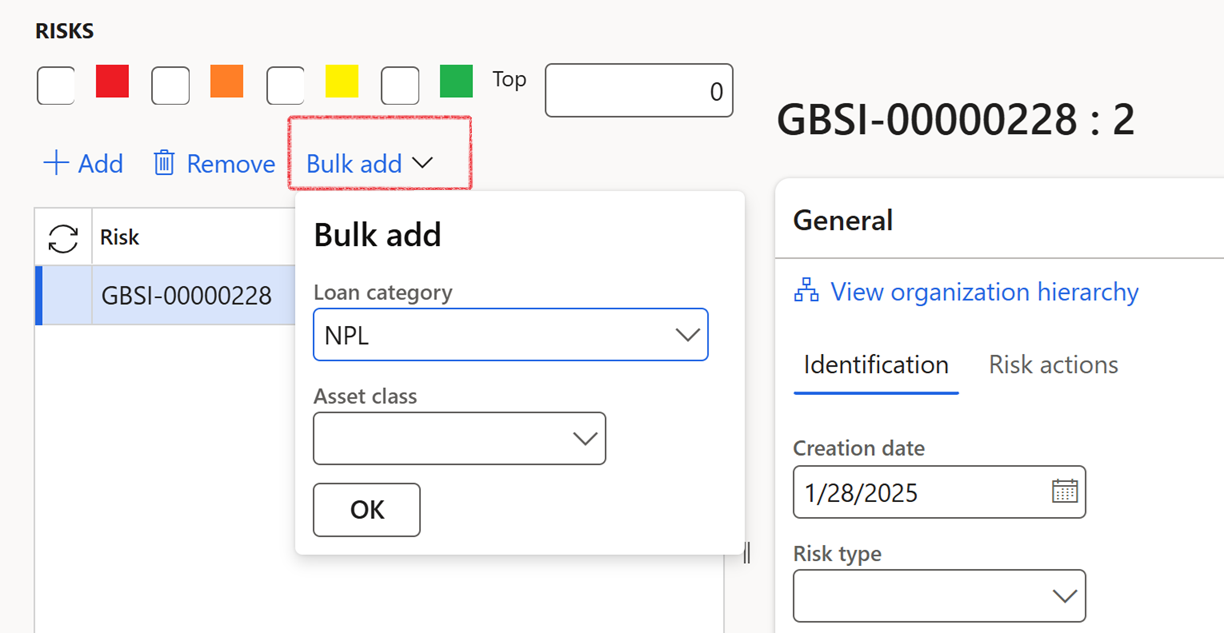Screen dimensions: 1224x633
Task: Open View organization hierarchy link
Action: pyautogui.click(x=984, y=291)
